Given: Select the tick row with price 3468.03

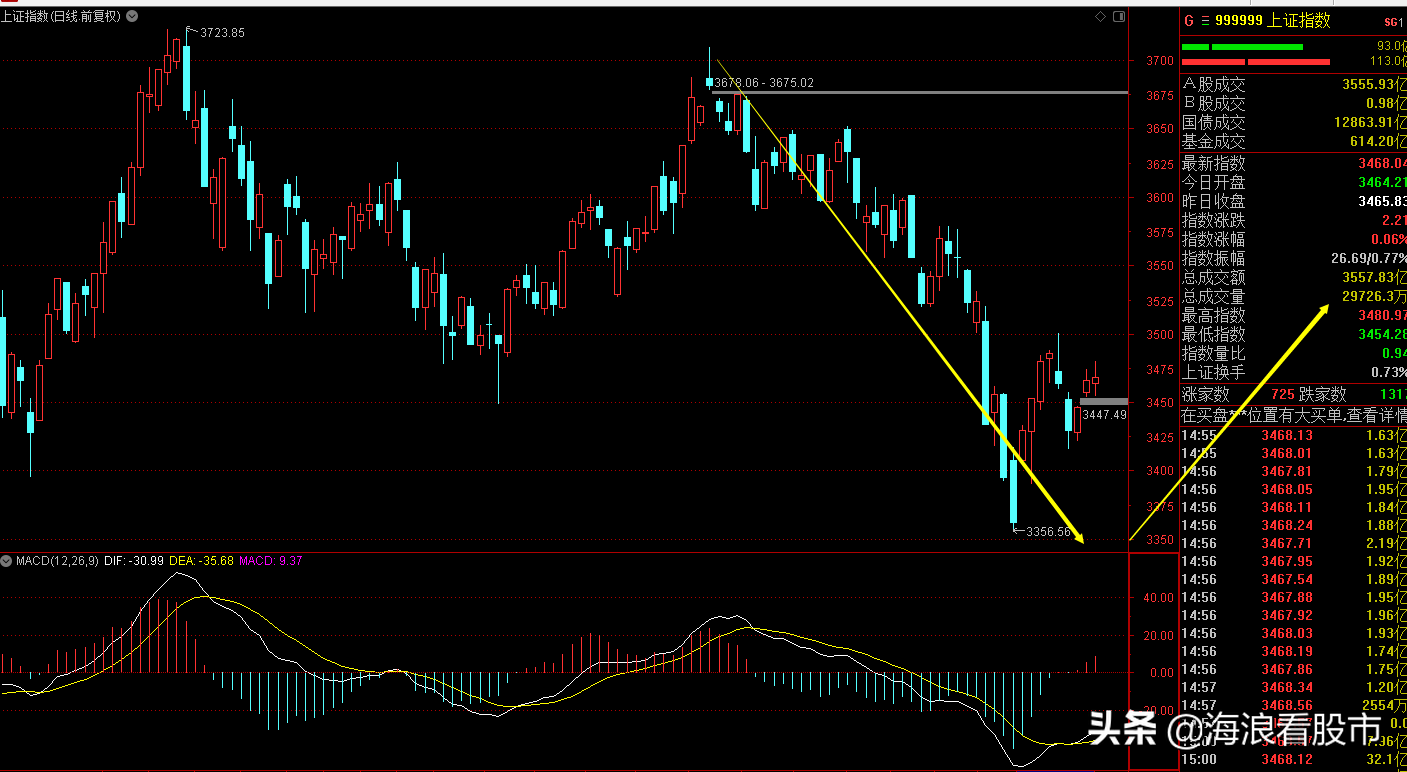Looking at the screenshot, I should pyautogui.click(x=1294, y=633).
